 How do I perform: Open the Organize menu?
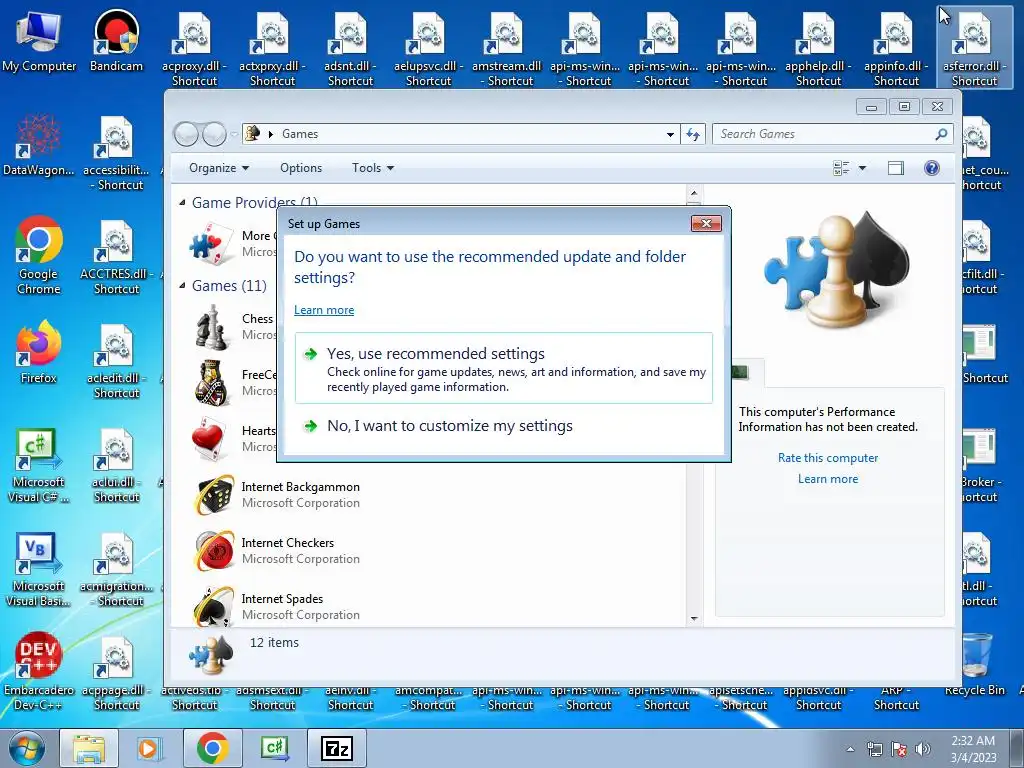pos(219,168)
